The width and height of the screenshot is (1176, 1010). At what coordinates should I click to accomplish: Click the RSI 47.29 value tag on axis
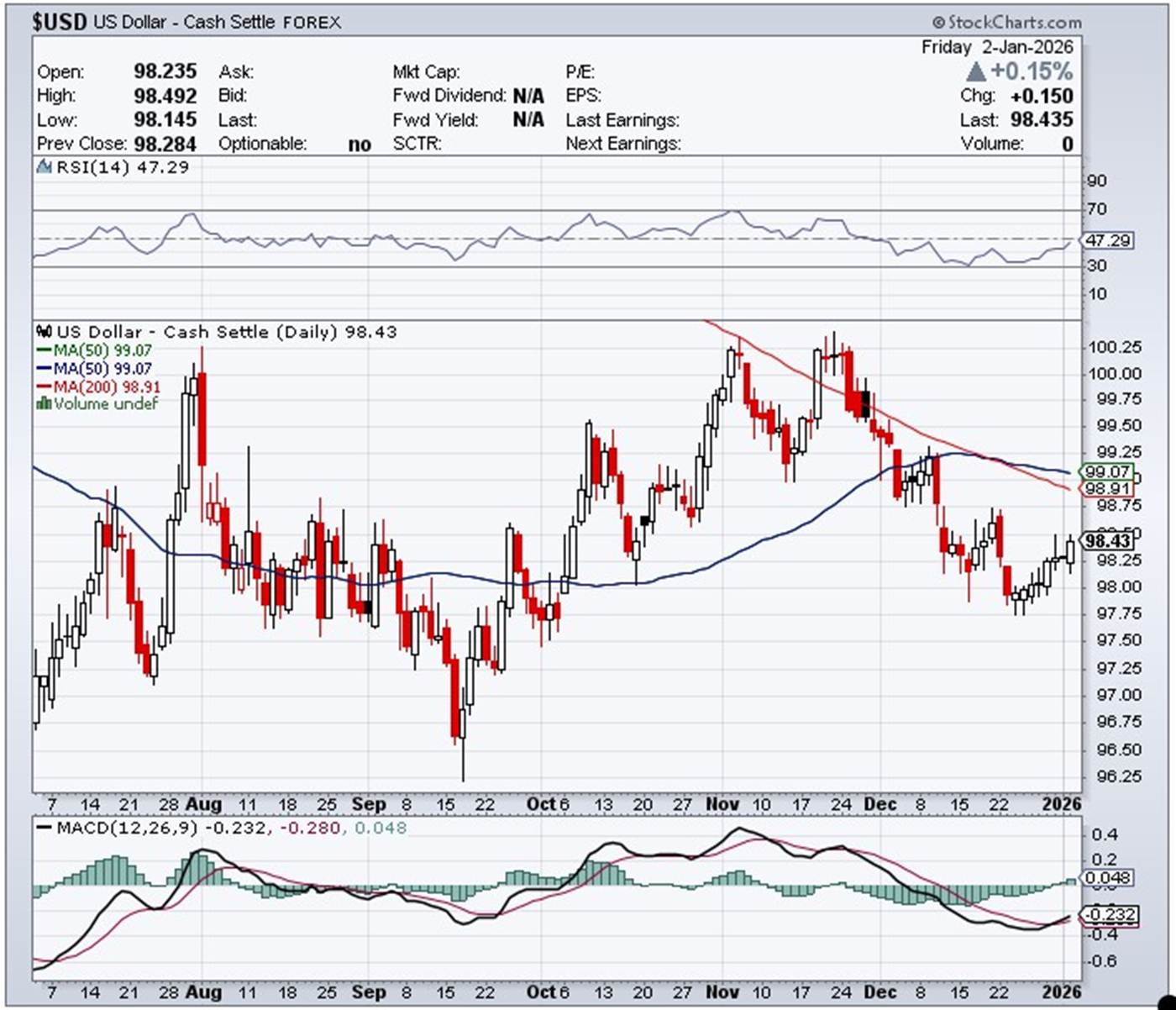pyautogui.click(x=1108, y=241)
